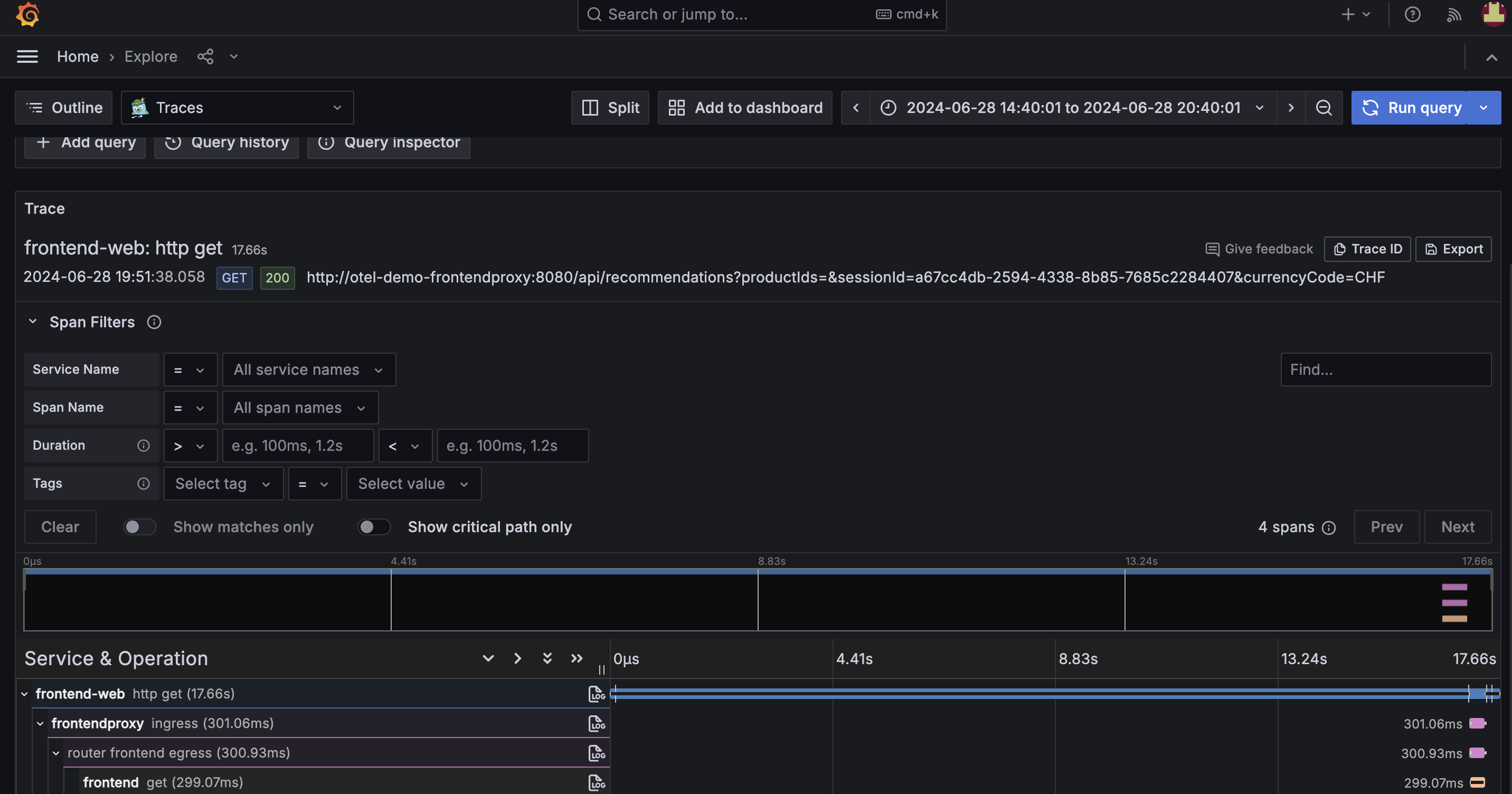Screen dimensions: 1512x794
Task: Click the frontendproxy 301.06ms span bar
Action: [x=1477, y=723]
